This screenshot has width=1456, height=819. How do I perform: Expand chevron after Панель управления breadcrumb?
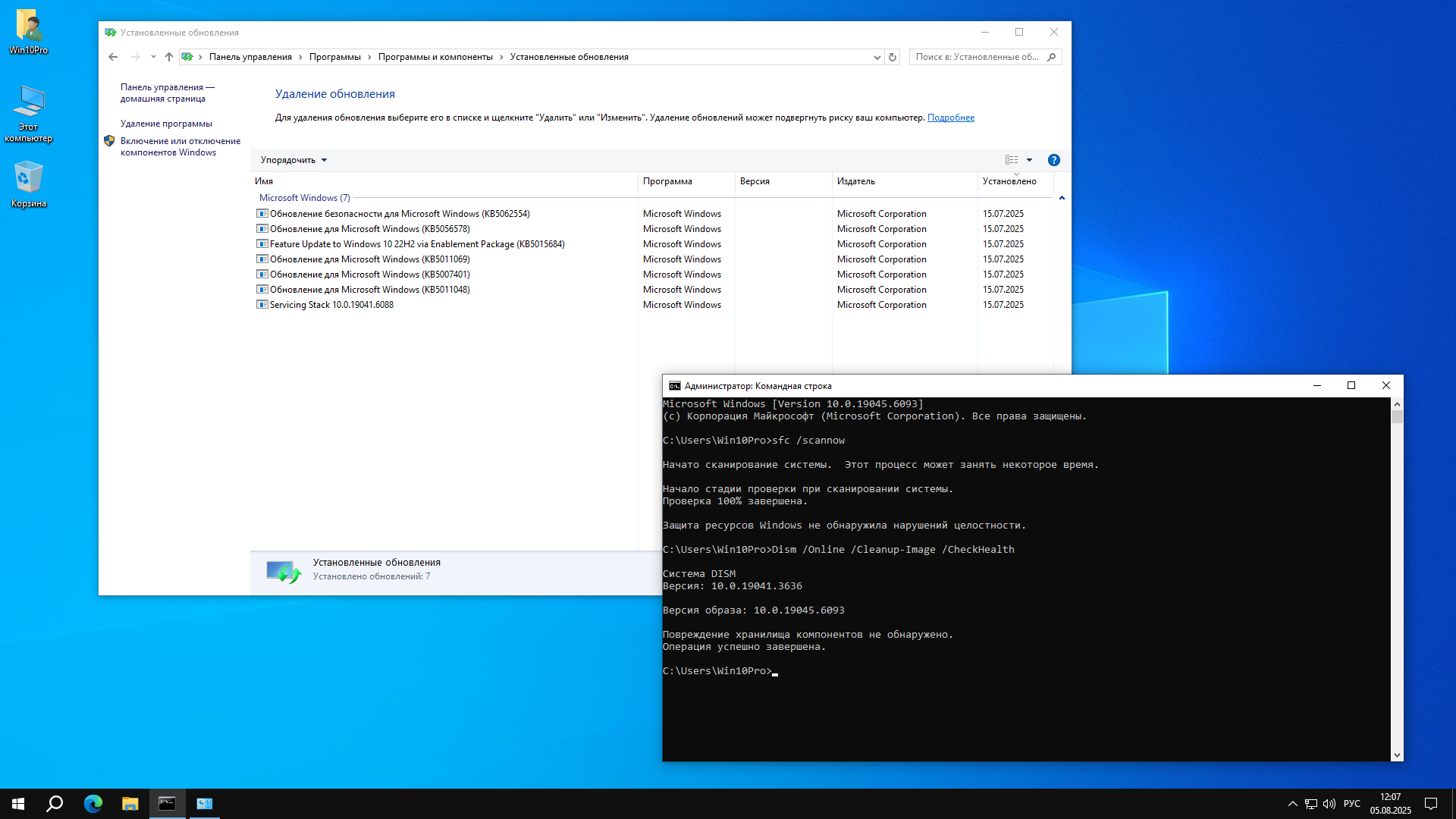point(300,57)
